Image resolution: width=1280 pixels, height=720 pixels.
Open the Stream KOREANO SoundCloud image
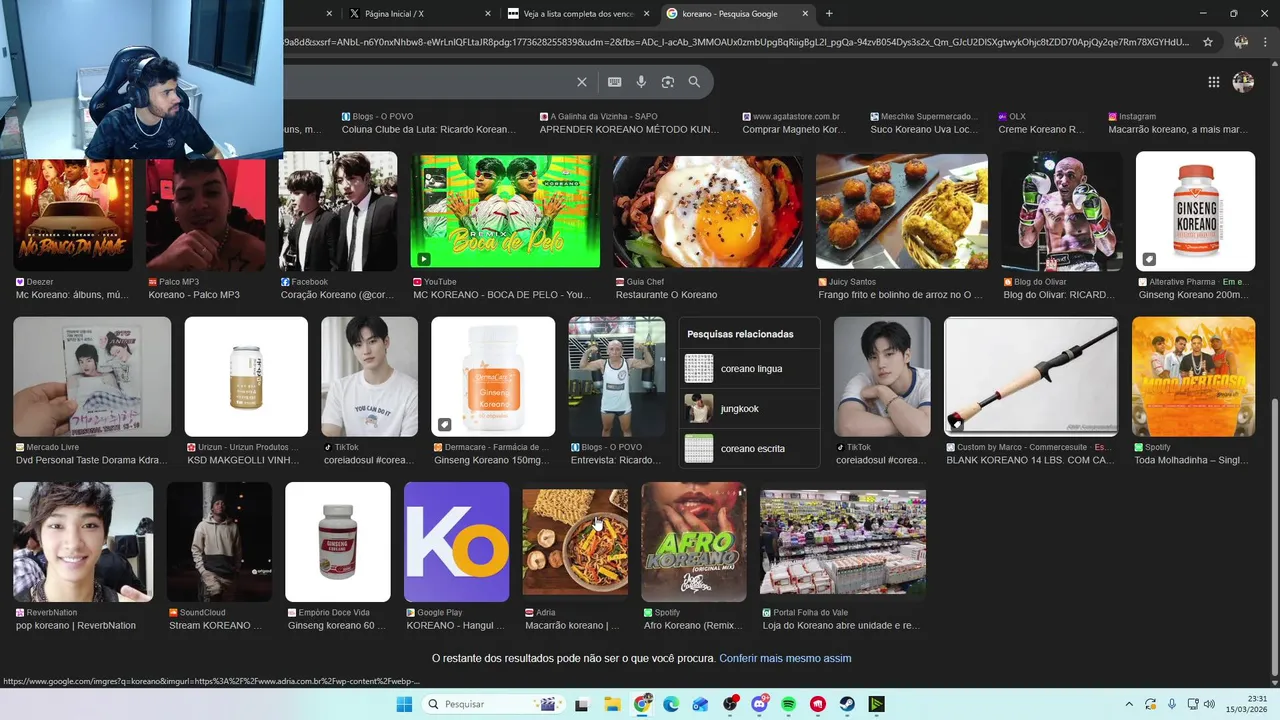click(x=219, y=542)
